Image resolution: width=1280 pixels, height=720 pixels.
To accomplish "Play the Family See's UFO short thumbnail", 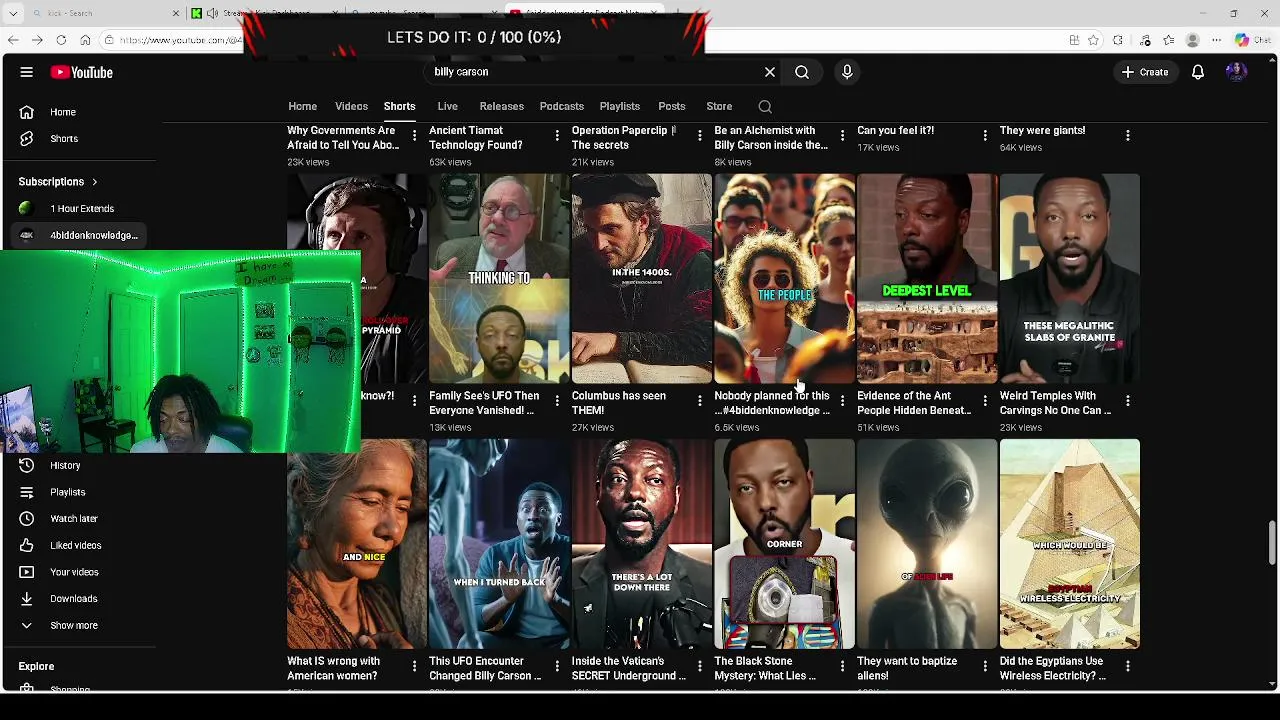I will pos(499,279).
